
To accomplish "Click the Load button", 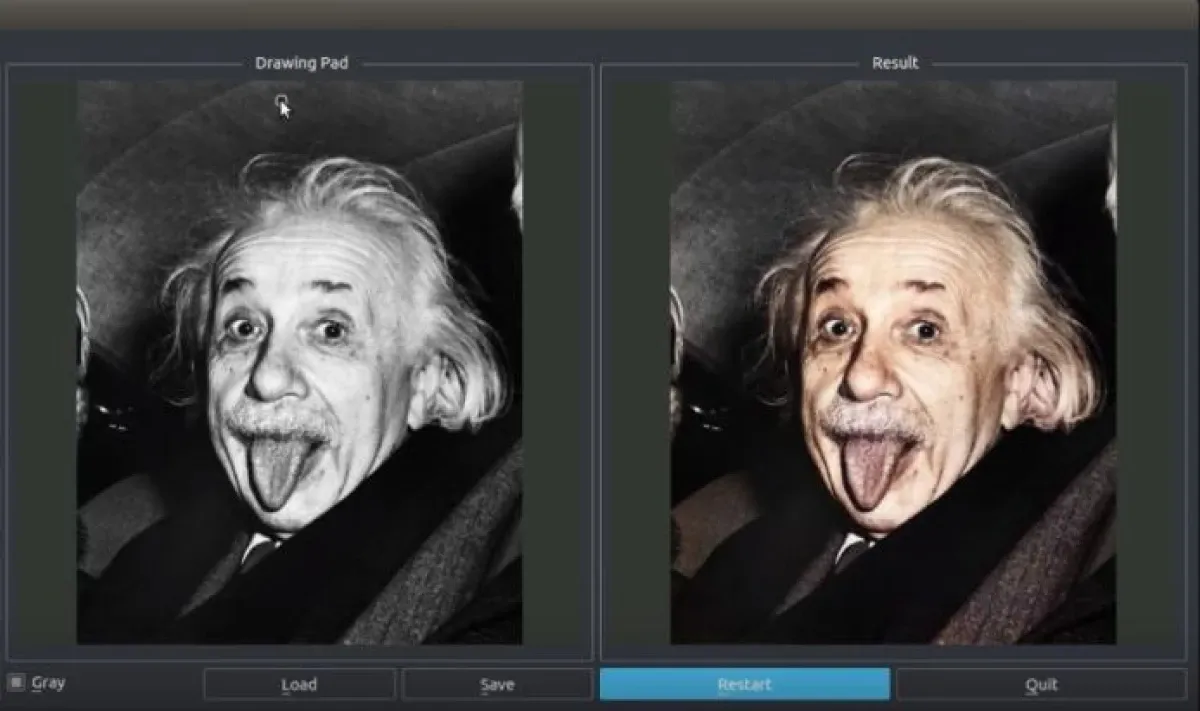I will [299, 684].
